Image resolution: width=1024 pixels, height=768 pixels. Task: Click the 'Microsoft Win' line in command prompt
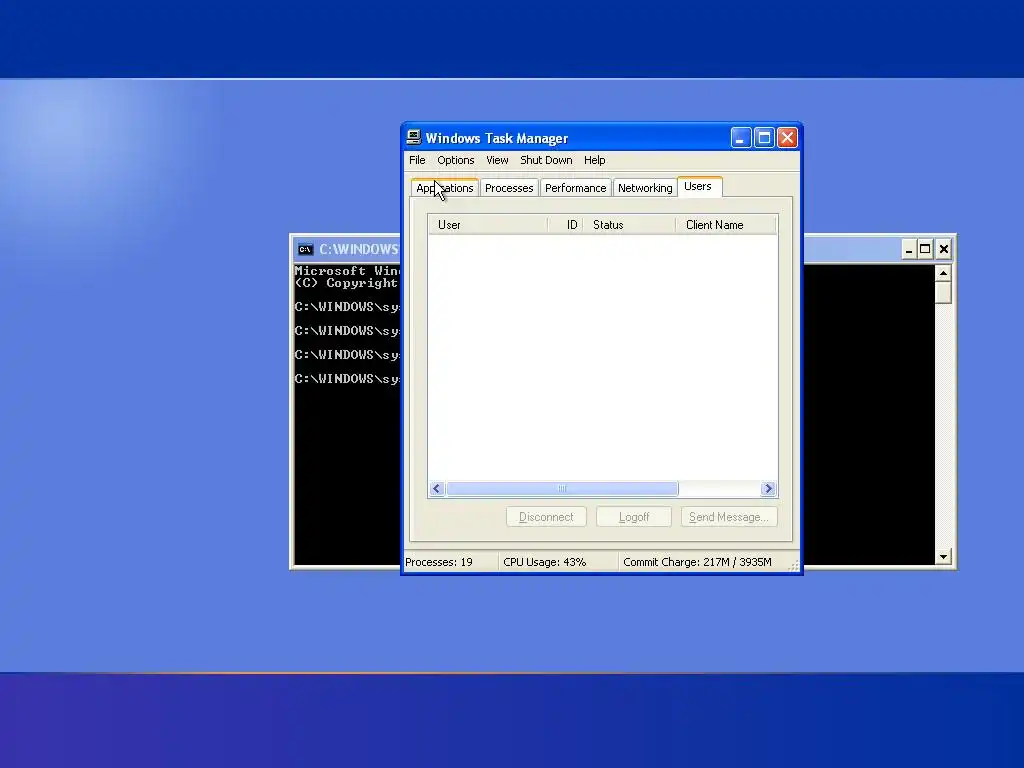pyautogui.click(x=347, y=270)
